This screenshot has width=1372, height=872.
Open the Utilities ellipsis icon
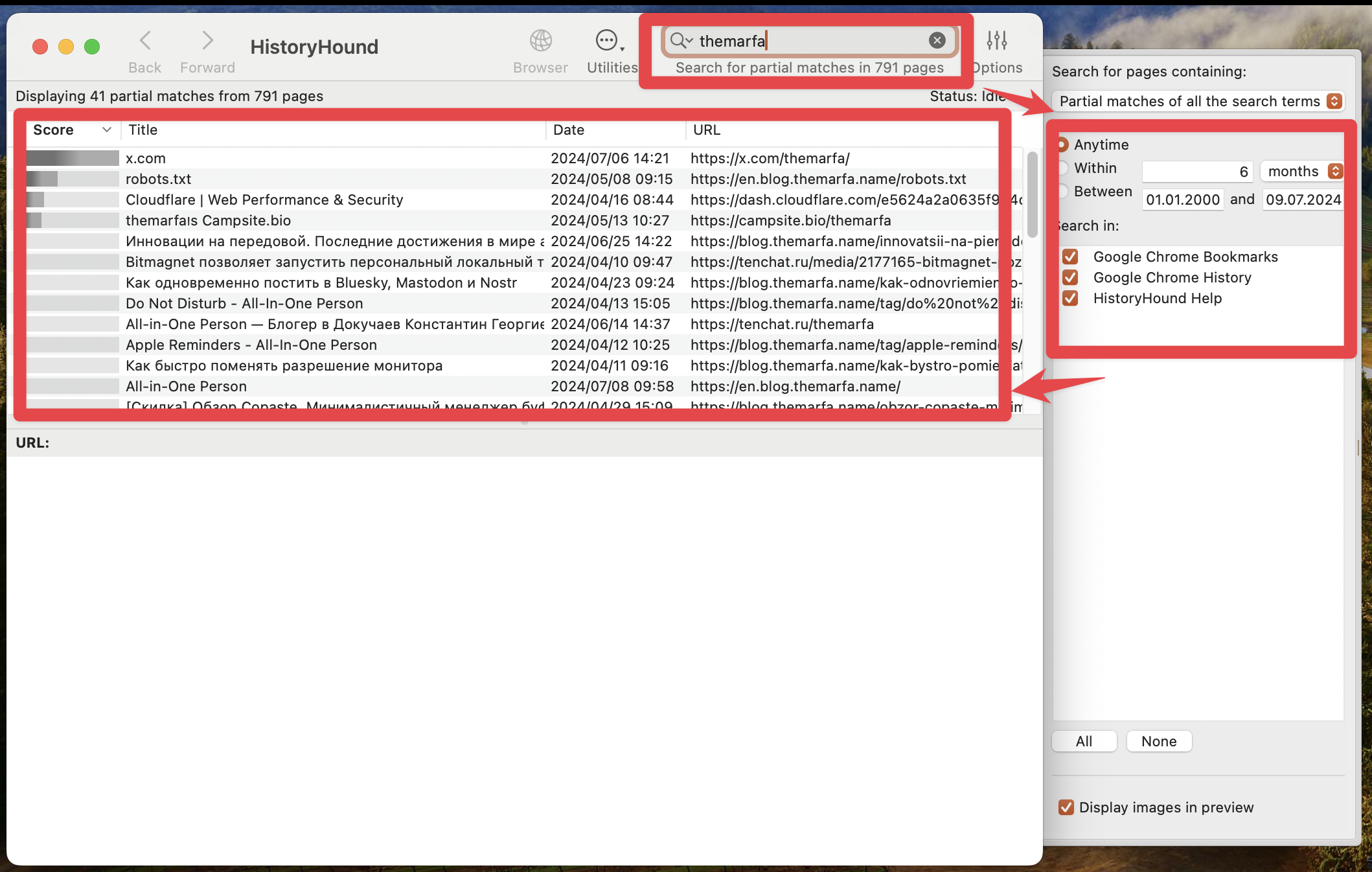pyautogui.click(x=608, y=41)
